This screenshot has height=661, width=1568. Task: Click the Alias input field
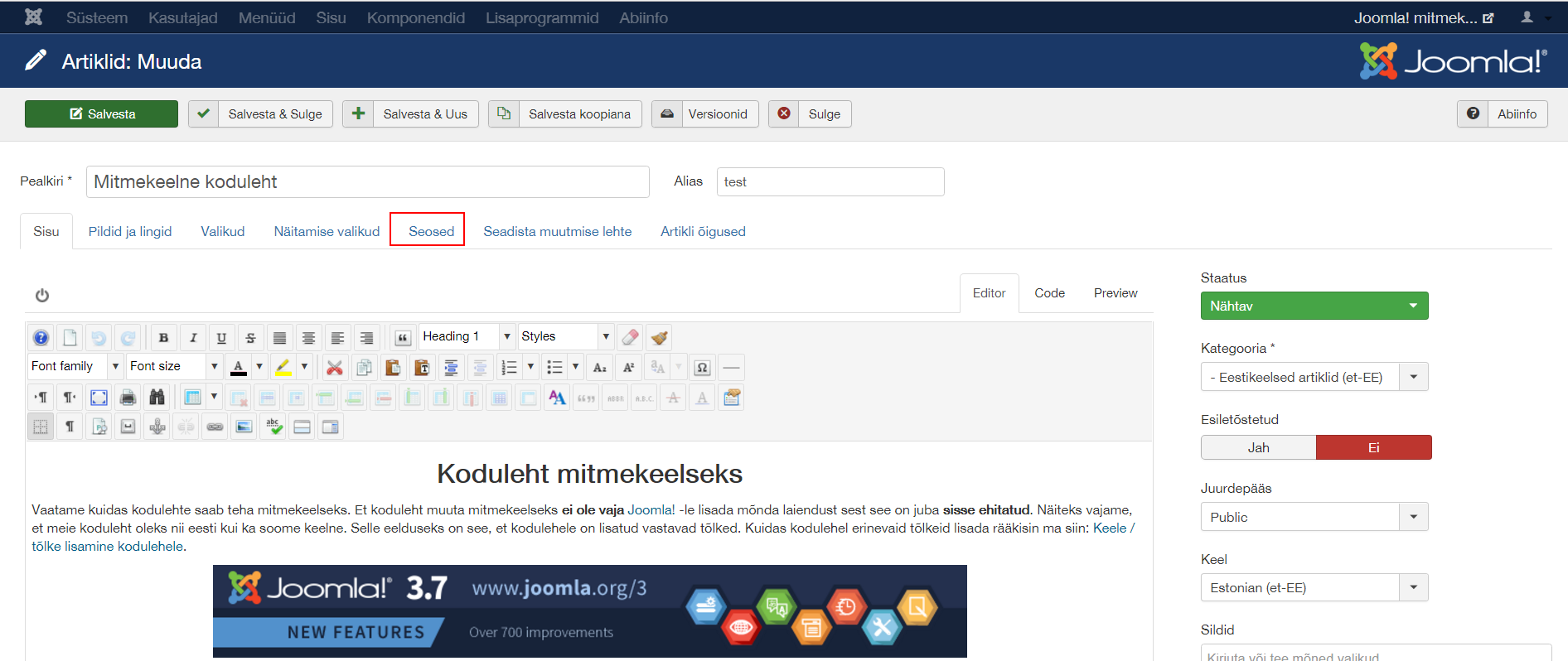point(830,181)
